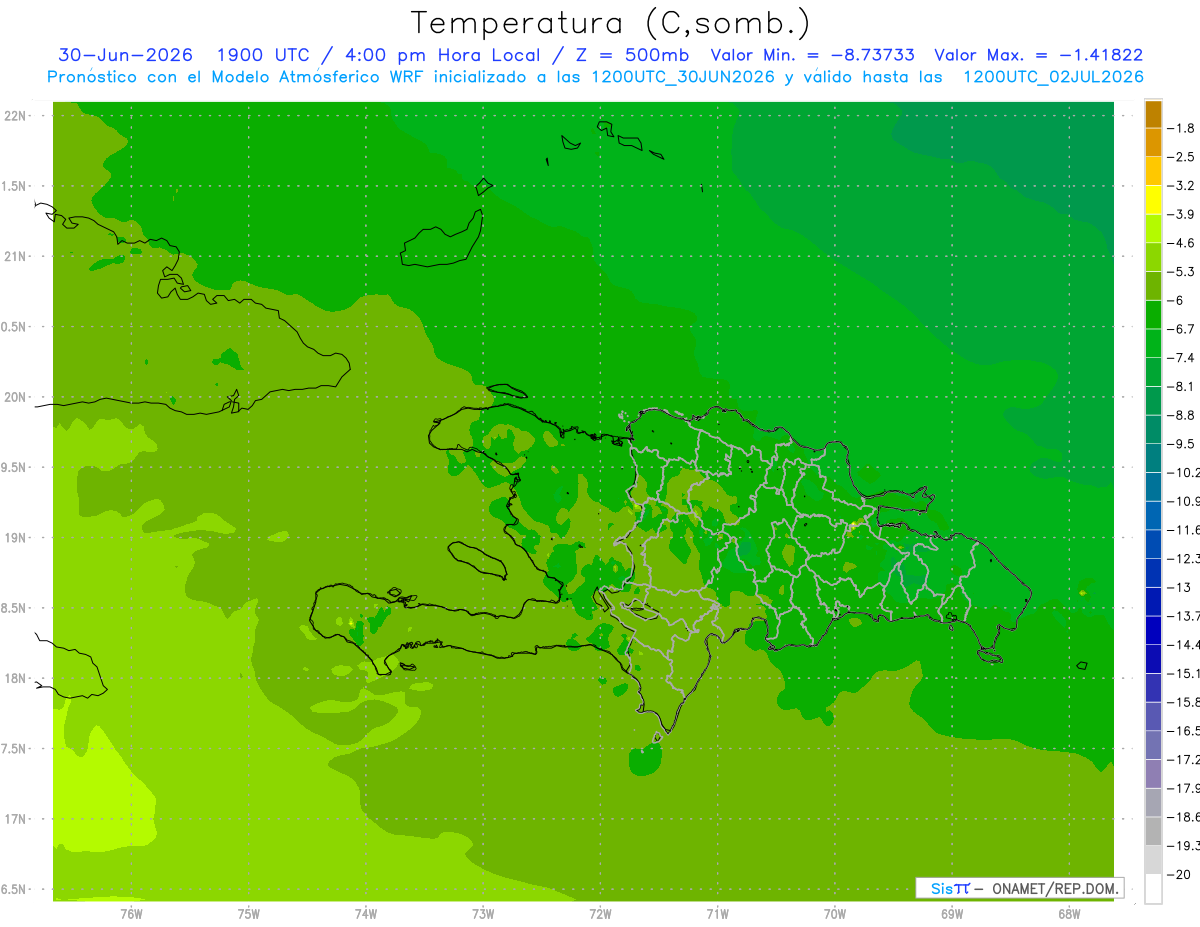Select the "Z = 500mb" level text
The height and width of the screenshot is (927, 1200).
631,55
